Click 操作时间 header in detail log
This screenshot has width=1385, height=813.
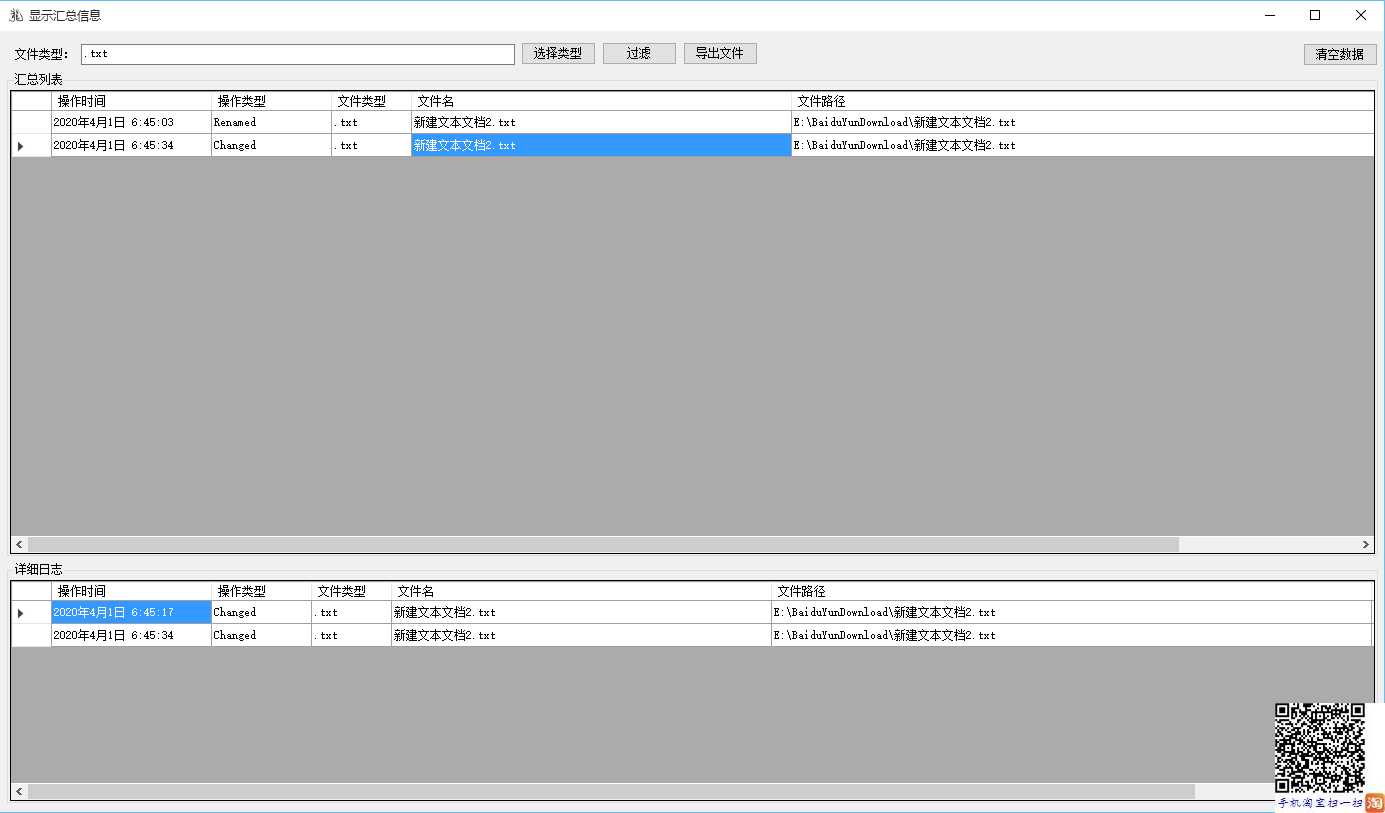[131, 591]
